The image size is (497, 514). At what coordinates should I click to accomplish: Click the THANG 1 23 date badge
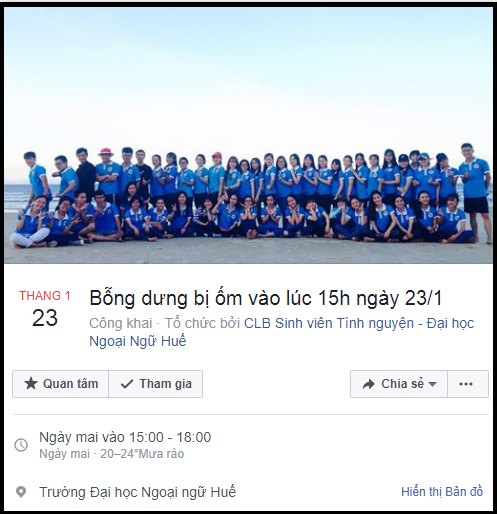pos(45,309)
